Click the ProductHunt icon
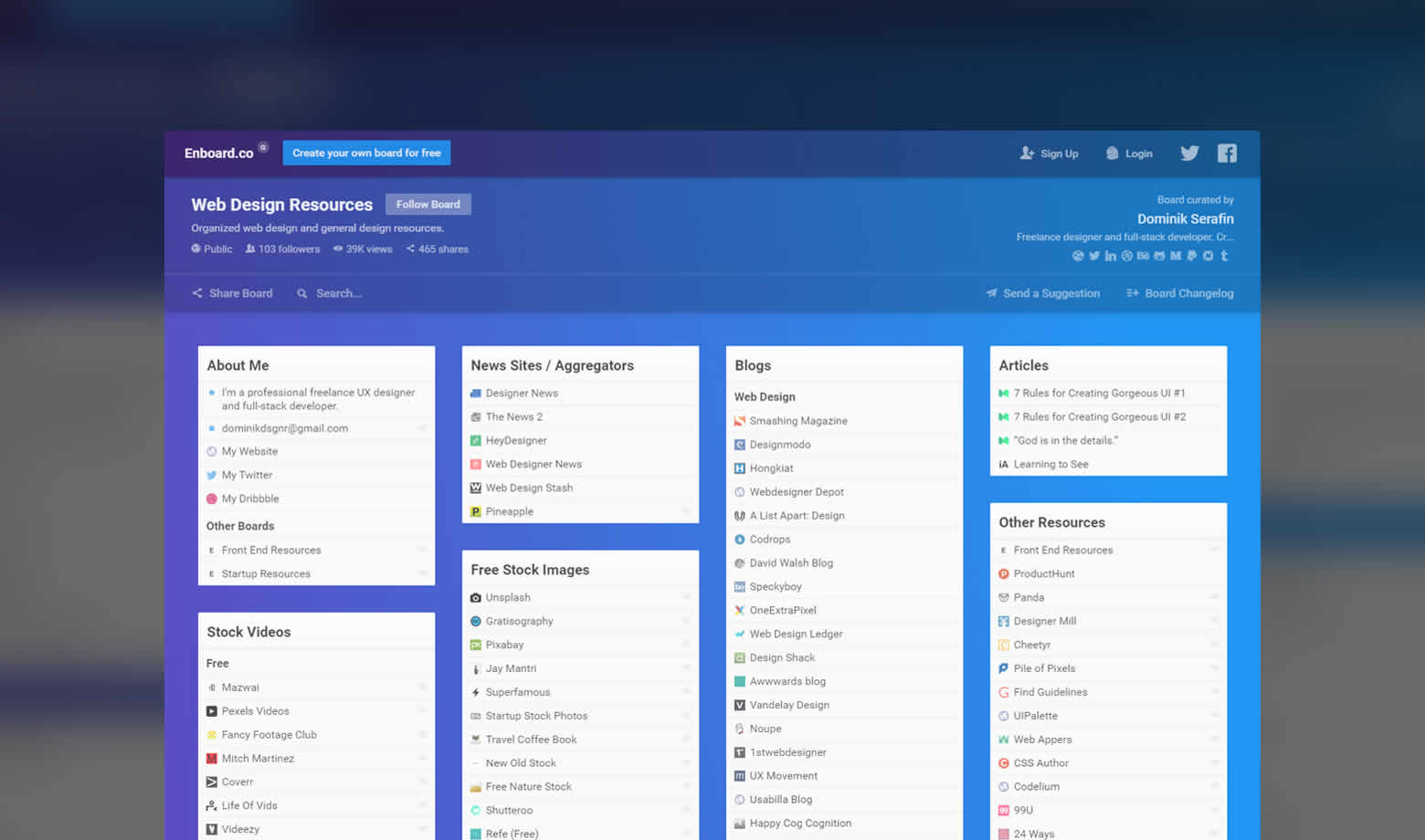Image resolution: width=1425 pixels, height=840 pixels. pos(1004,574)
